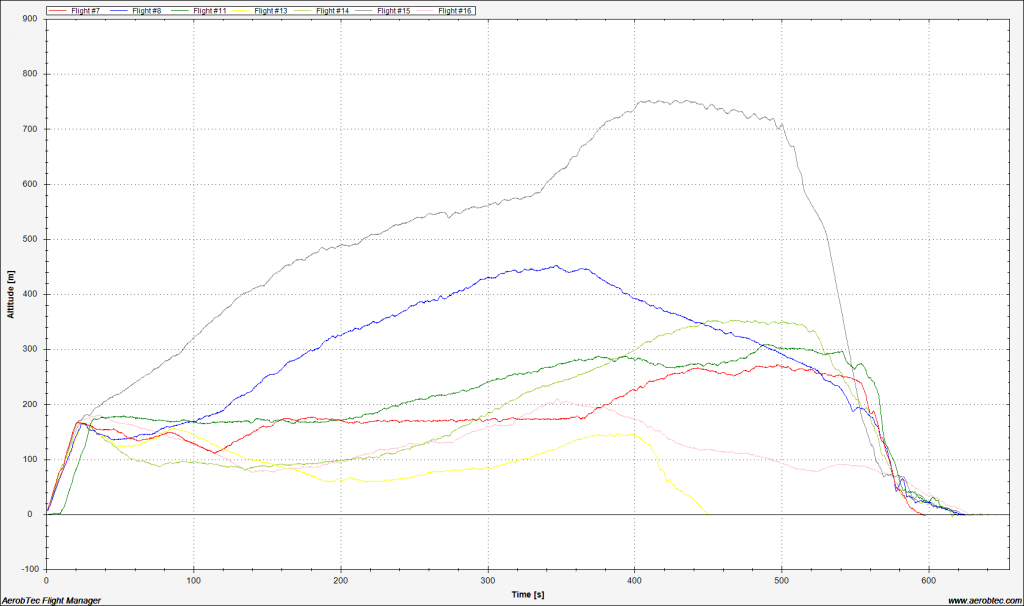Click the yellow Flight #13 line swatch
Viewport: 1024px width, 606px height.
click(x=239, y=10)
